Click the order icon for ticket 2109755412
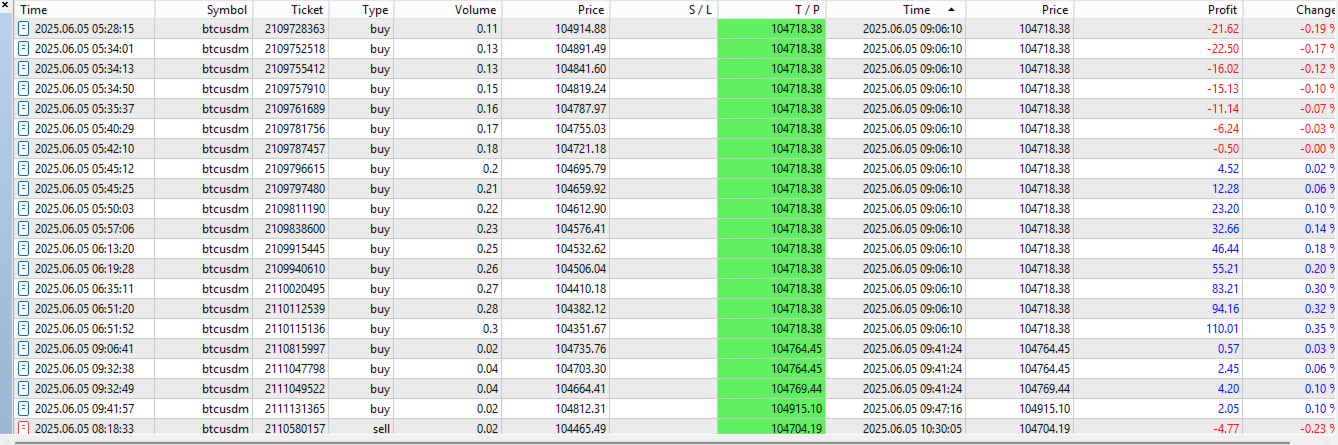 click(x=24, y=69)
